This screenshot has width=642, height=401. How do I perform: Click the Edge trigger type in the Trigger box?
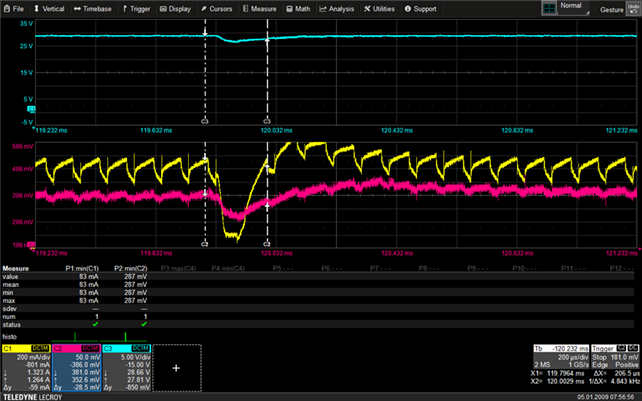[601, 365]
